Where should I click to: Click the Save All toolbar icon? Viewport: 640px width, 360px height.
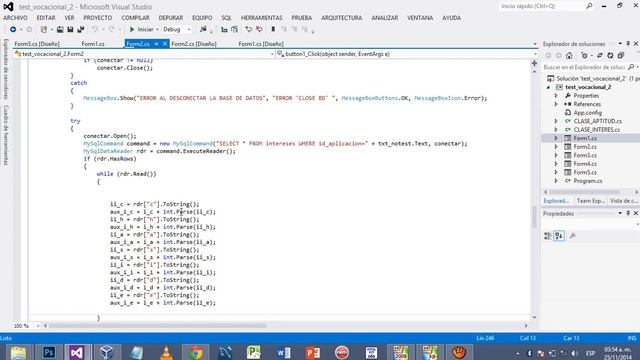coord(81,29)
